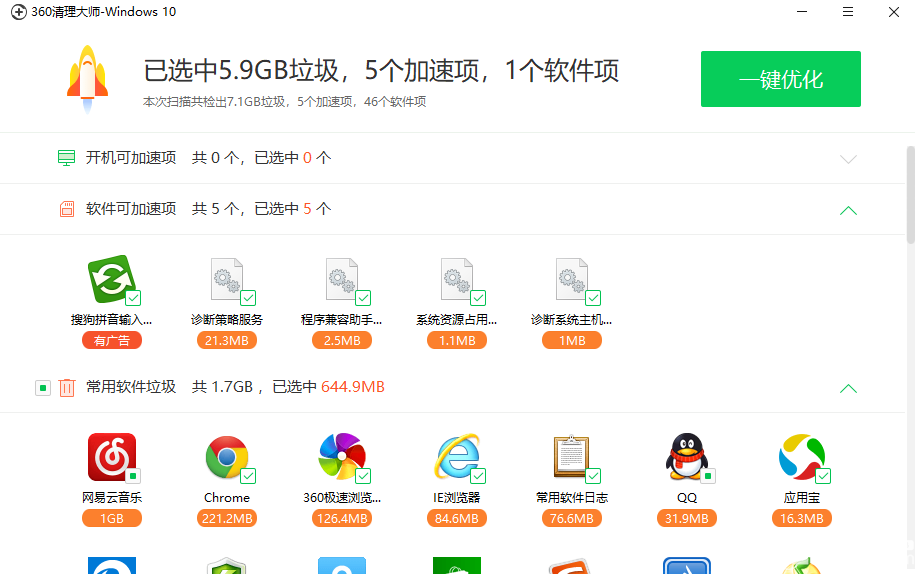The width and height of the screenshot is (915, 574).
Task: Click the 16.3MB badge under 应用宝
Action: click(801, 518)
